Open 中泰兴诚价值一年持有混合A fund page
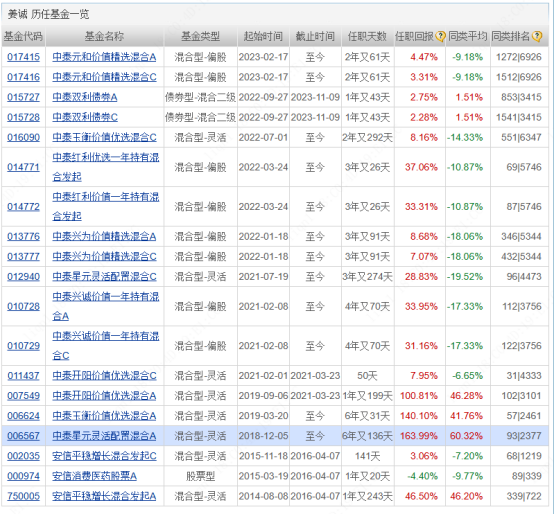Image resolution: width=554 pixels, height=515 pixels. (106, 306)
